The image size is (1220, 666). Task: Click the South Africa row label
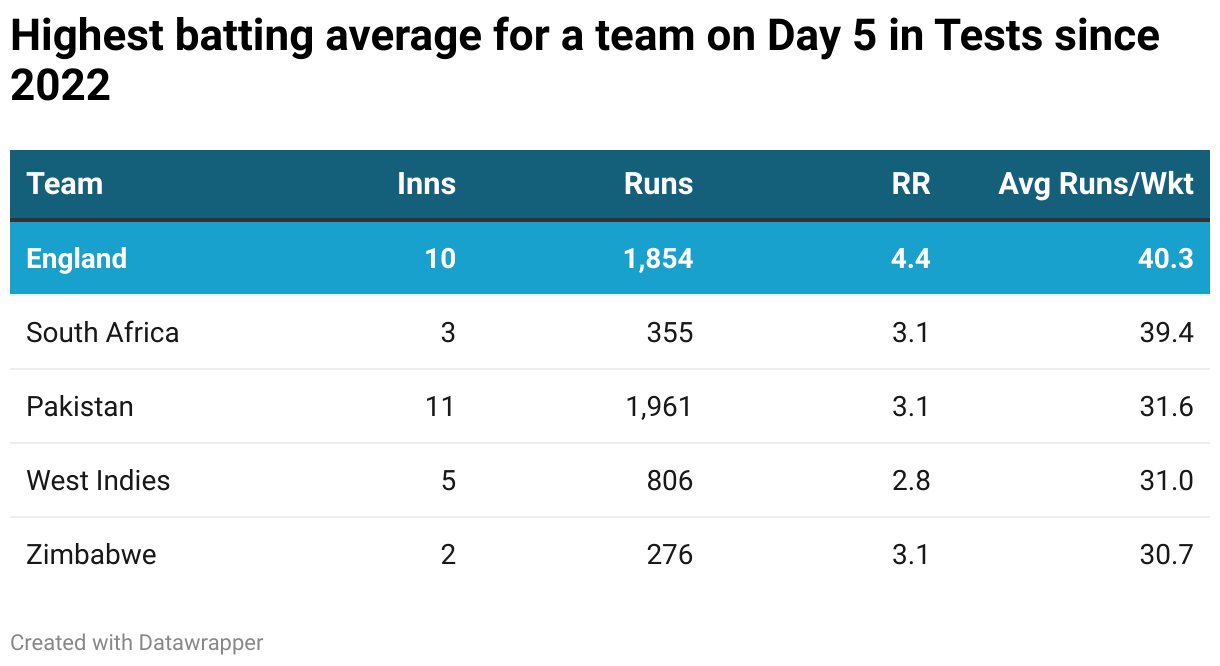pos(103,332)
